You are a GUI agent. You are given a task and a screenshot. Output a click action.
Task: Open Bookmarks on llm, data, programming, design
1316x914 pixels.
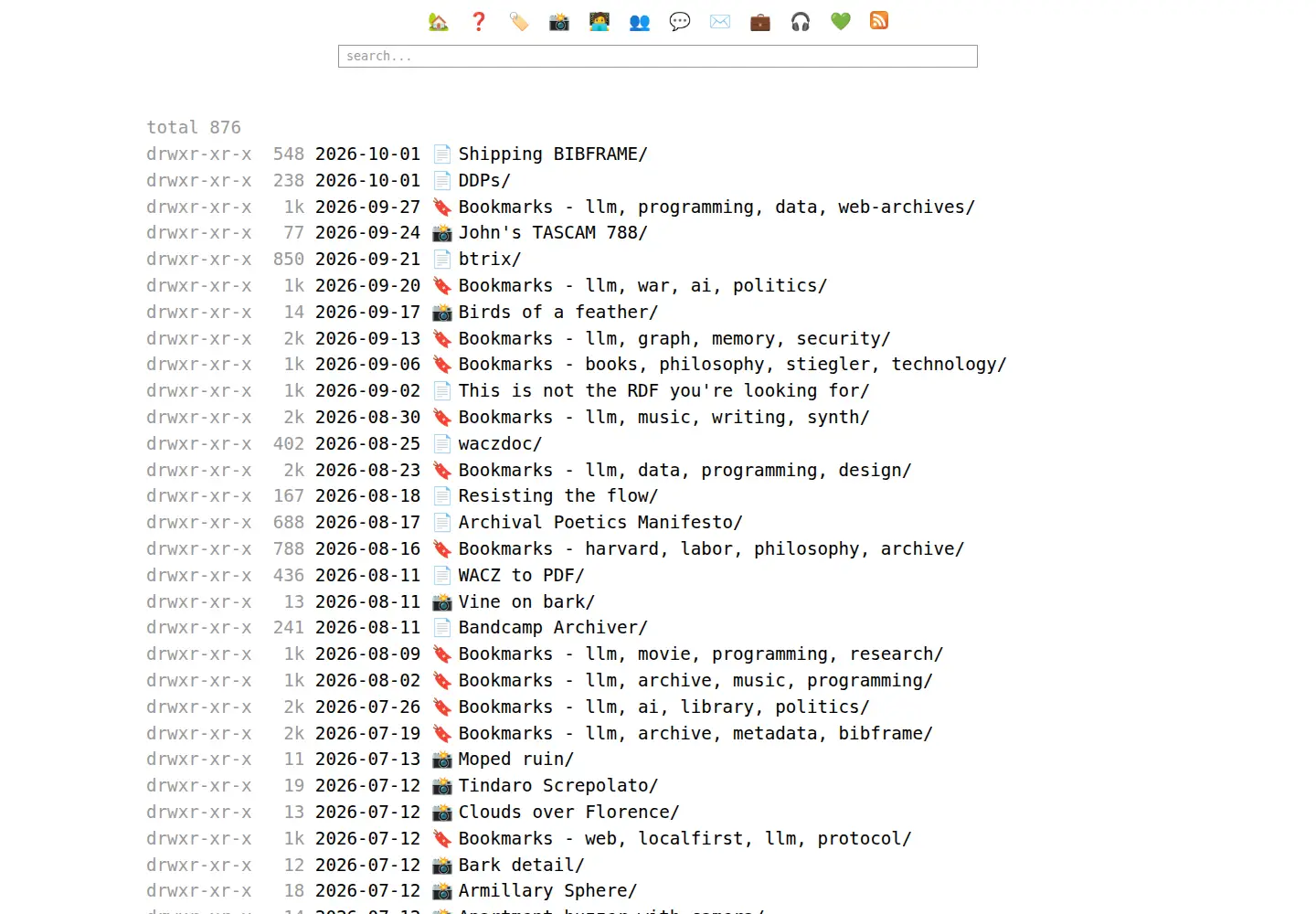click(685, 470)
